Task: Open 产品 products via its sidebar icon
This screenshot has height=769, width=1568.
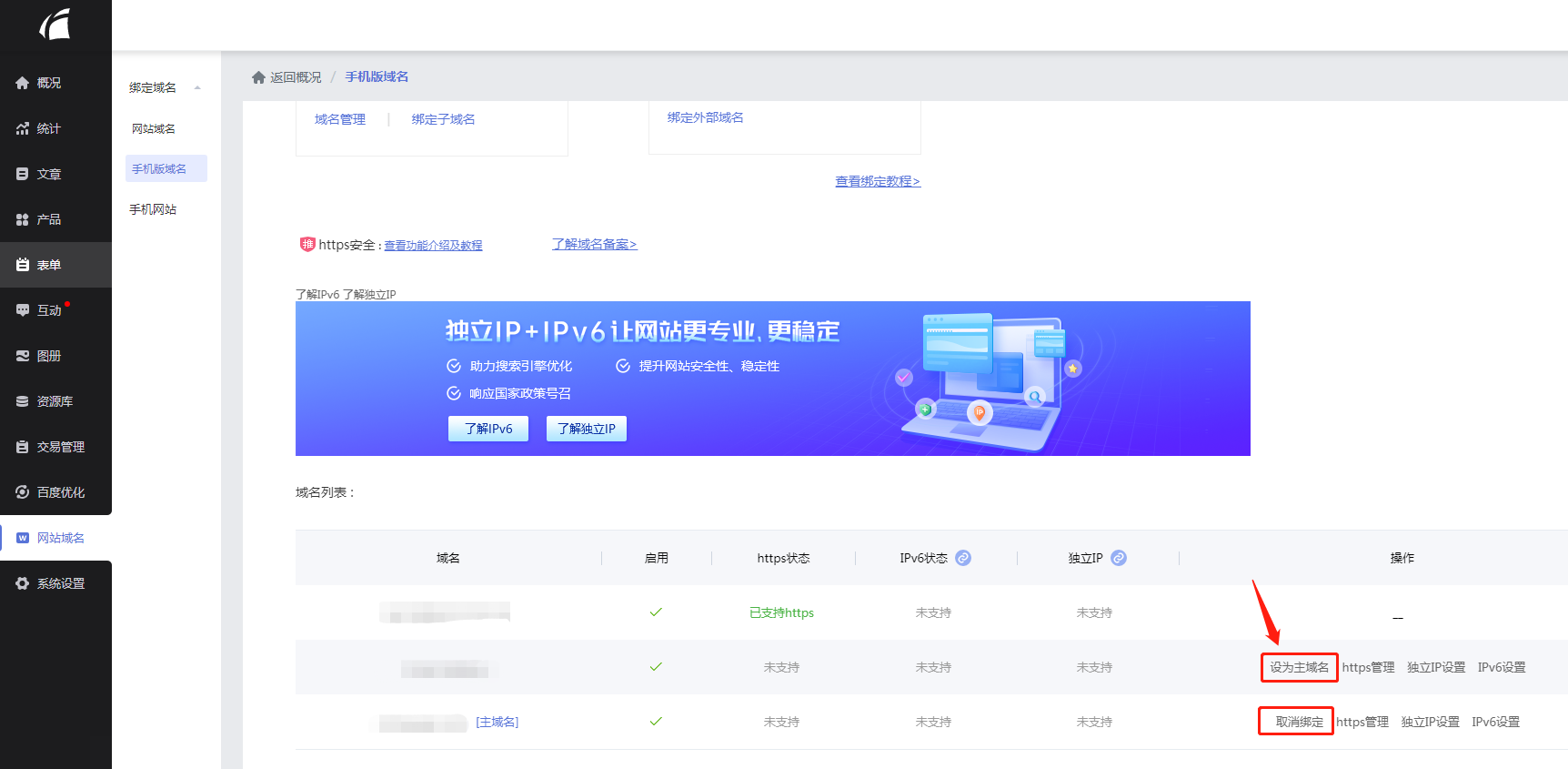Action: point(22,219)
